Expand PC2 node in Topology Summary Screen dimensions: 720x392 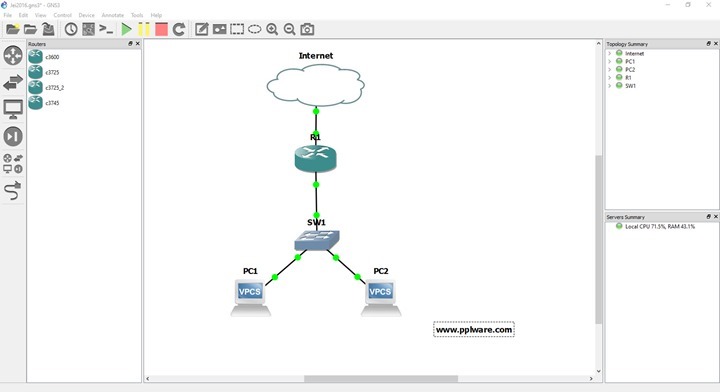610,69
